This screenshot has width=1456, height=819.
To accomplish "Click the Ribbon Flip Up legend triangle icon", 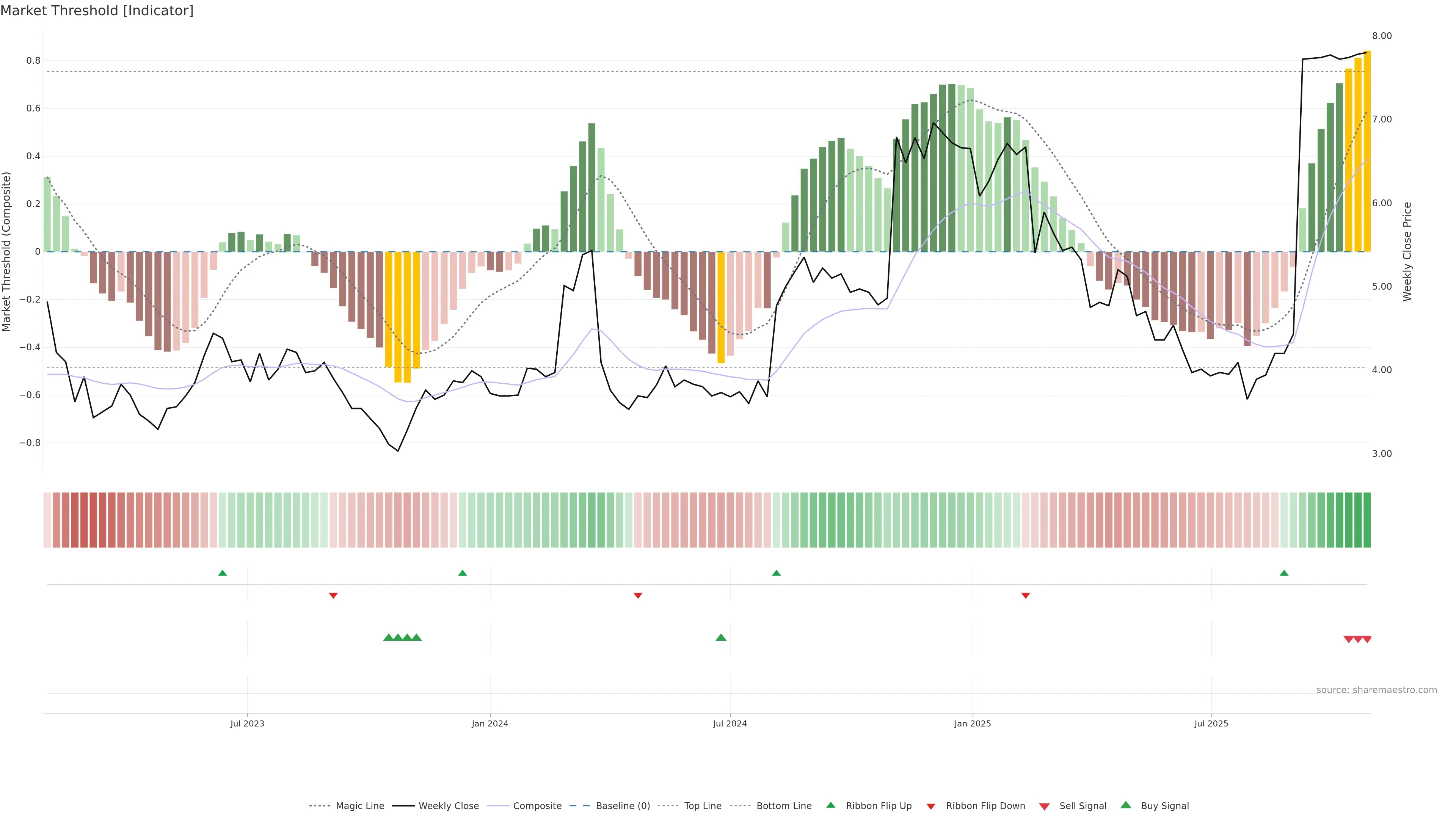I will (x=830, y=805).
